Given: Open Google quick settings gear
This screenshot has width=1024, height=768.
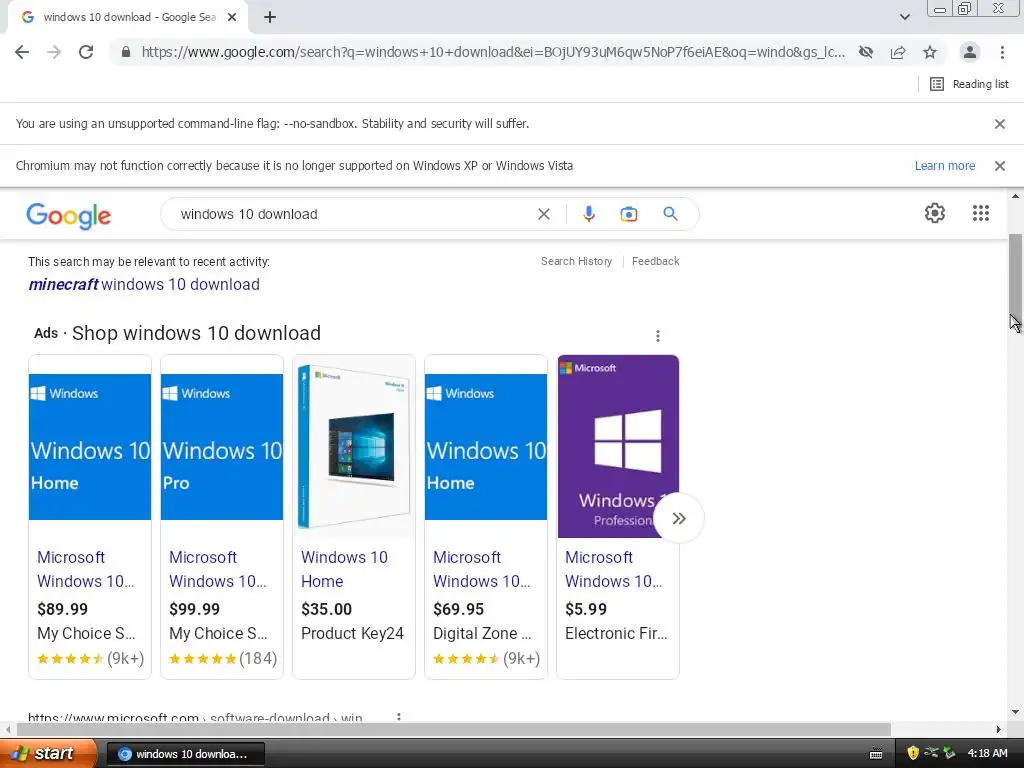Looking at the screenshot, I should point(935,213).
